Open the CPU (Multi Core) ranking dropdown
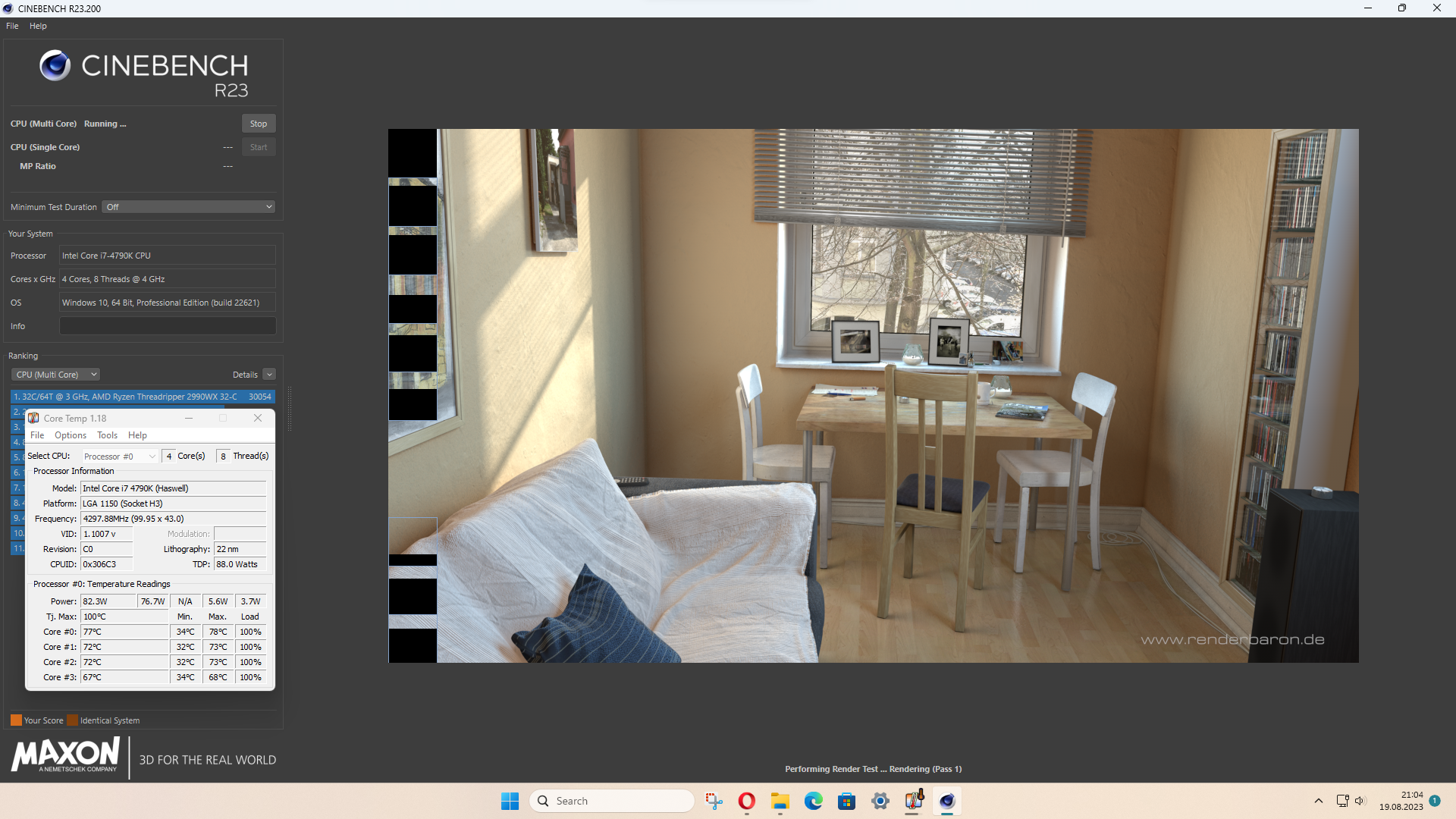Image resolution: width=1456 pixels, height=819 pixels. (x=56, y=375)
